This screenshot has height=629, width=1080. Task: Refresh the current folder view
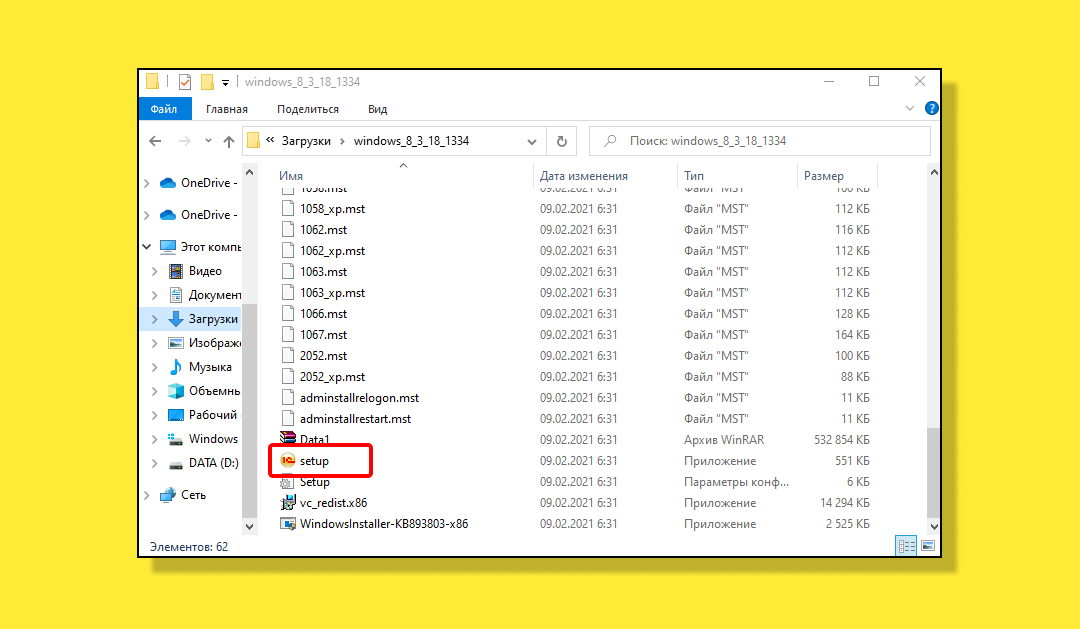click(x=562, y=141)
